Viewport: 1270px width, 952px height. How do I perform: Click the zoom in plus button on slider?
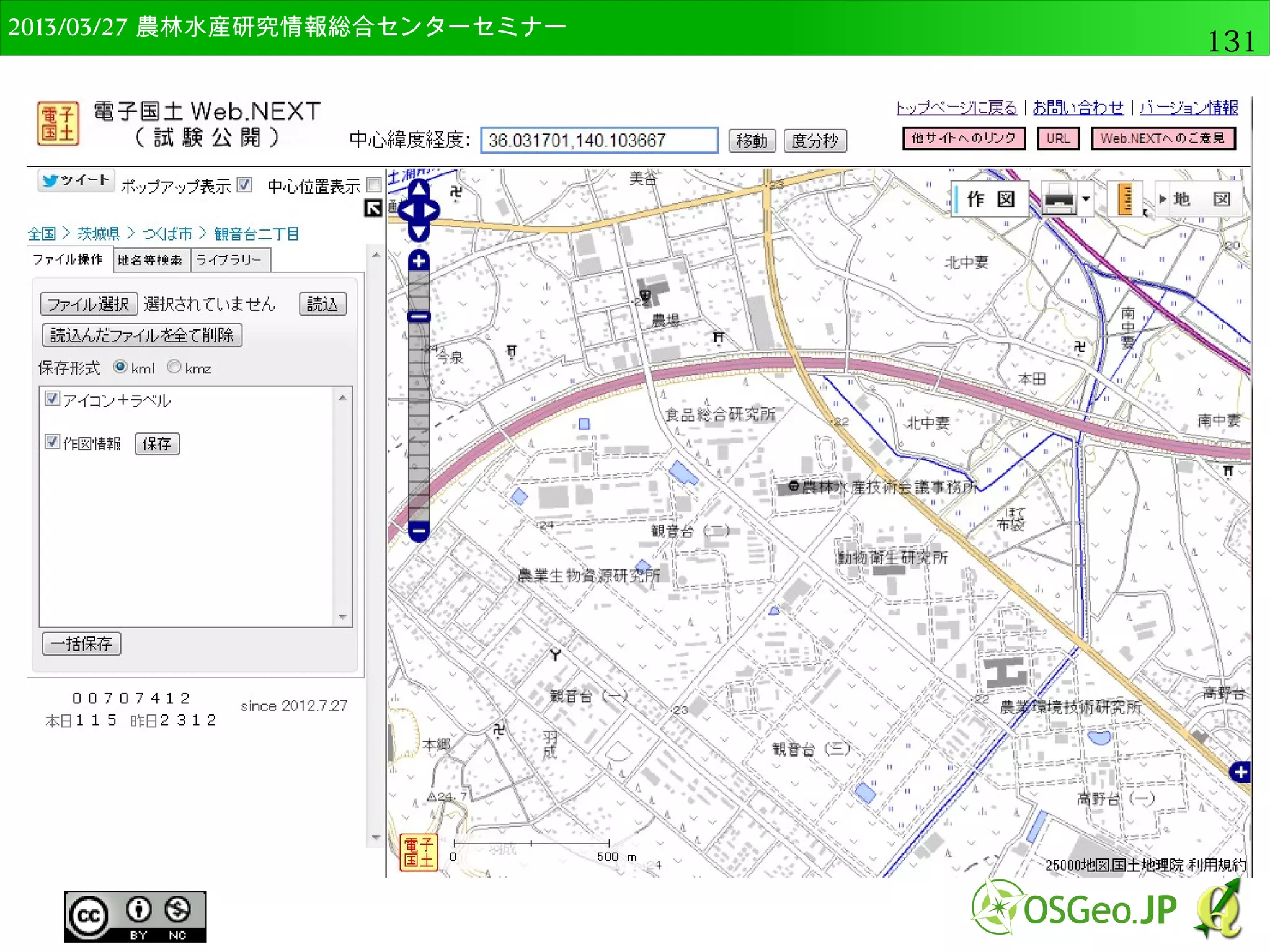419,261
